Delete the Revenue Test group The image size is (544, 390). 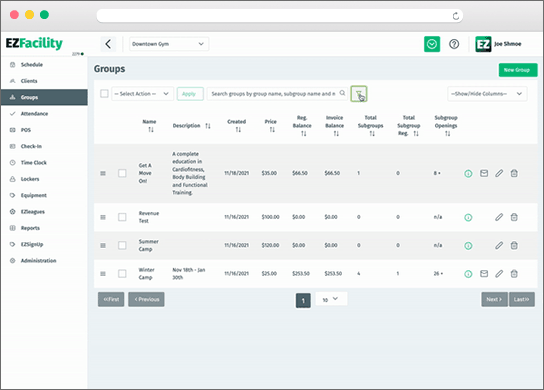[x=514, y=217]
